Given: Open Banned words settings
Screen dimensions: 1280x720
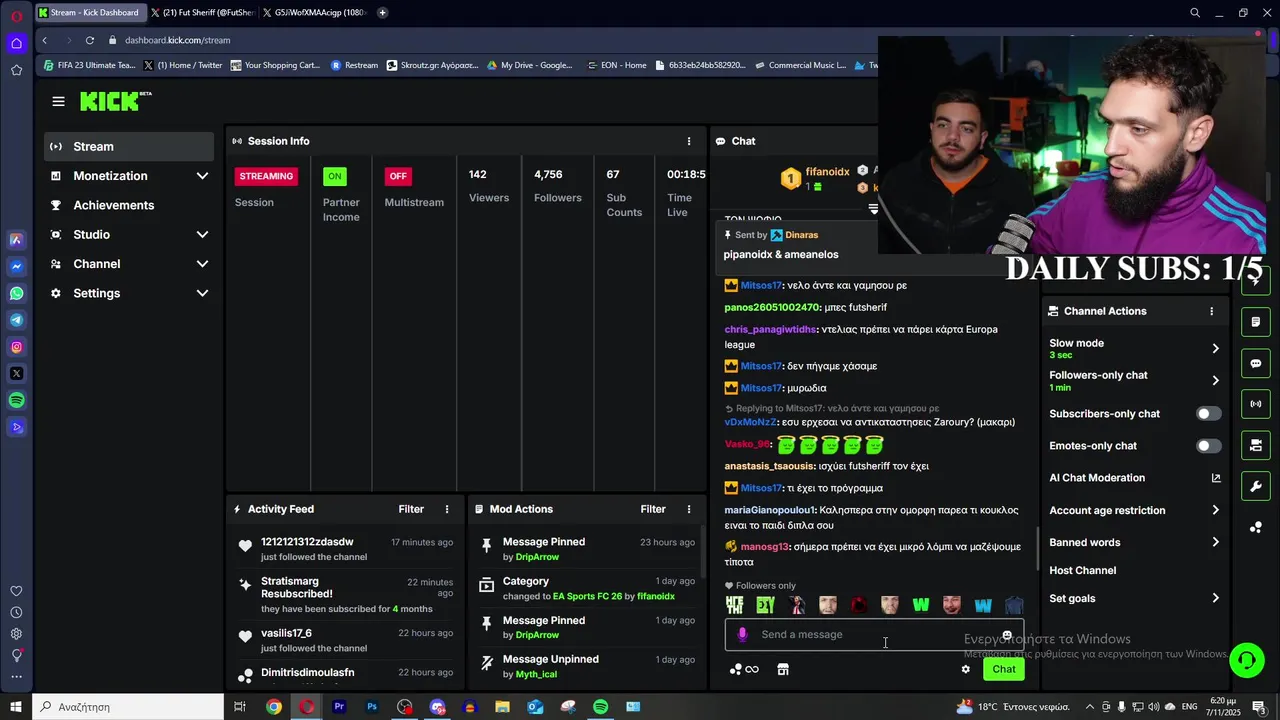Looking at the screenshot, I should pyautogui.click(x=1135, y=542).
